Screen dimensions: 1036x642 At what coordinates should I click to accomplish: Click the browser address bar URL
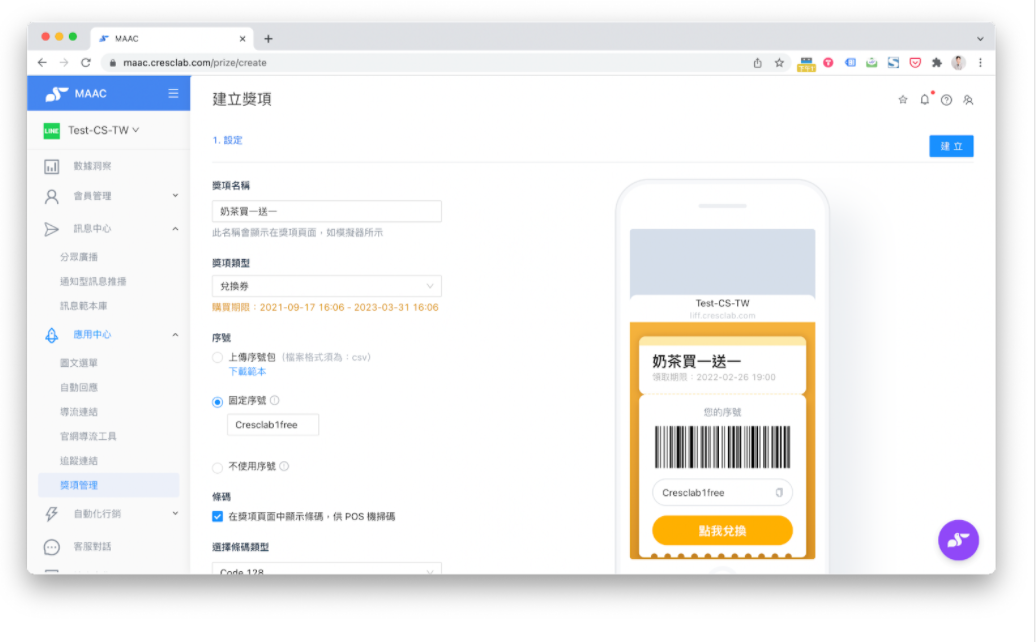pos(195,63)
